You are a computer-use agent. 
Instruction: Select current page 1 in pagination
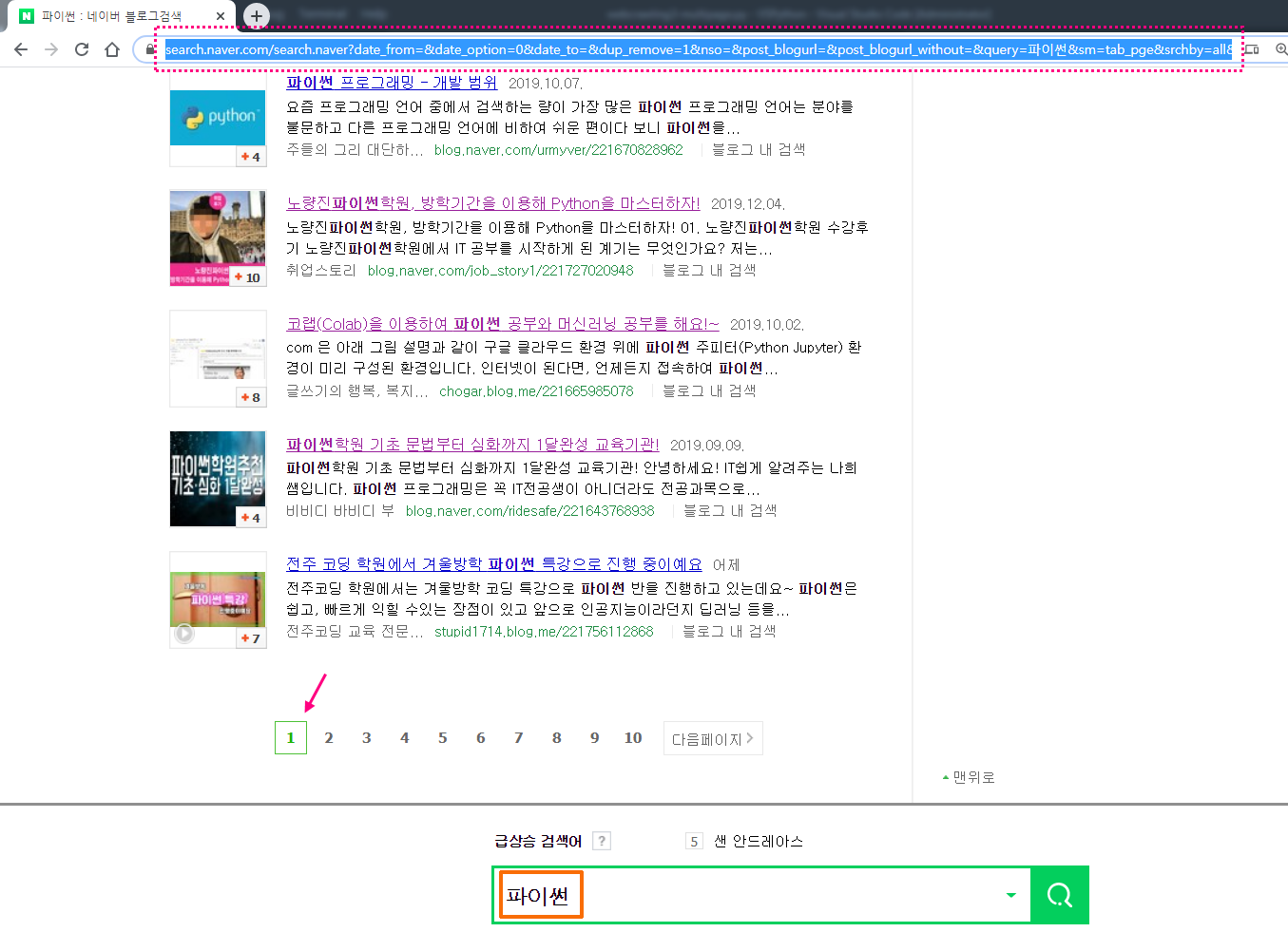291,738
